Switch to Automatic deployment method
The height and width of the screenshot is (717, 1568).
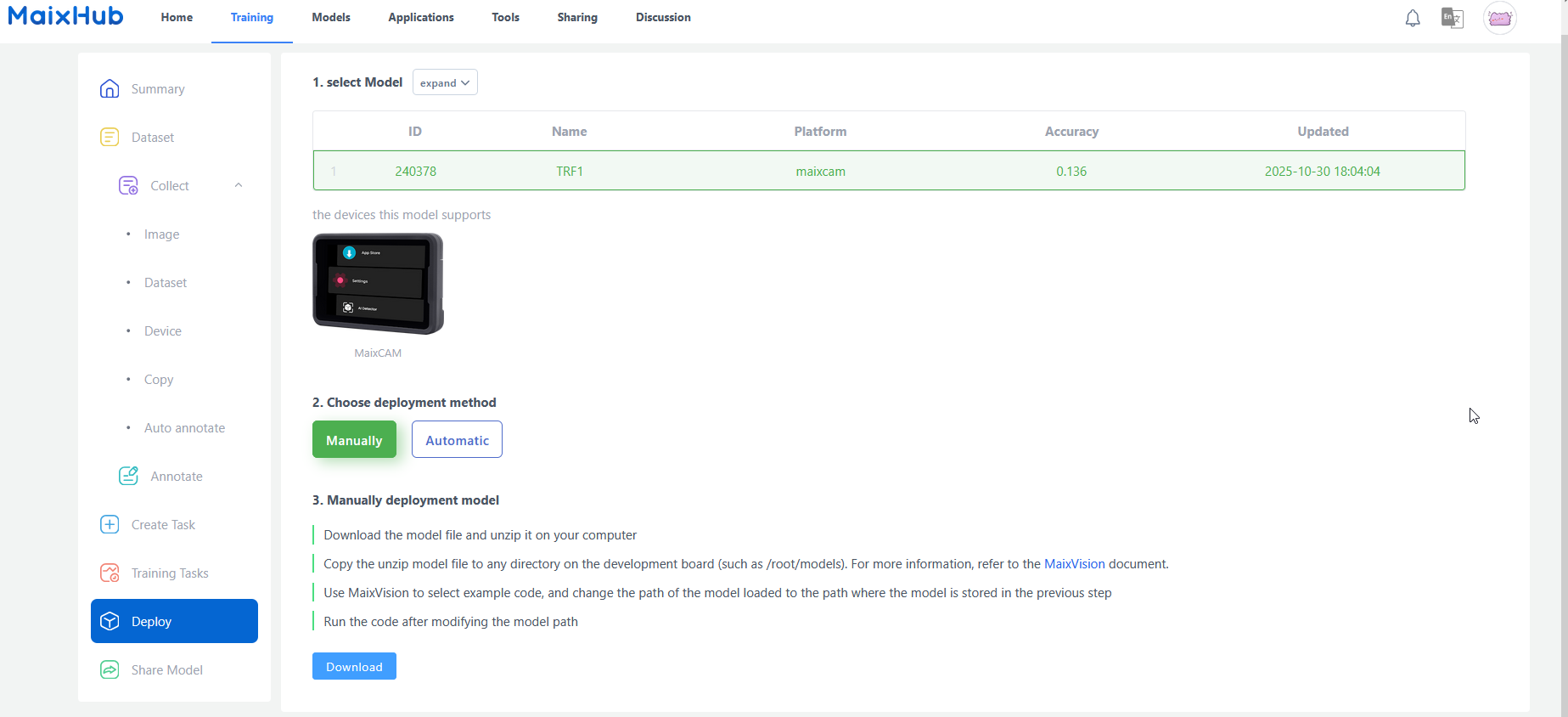[457, 440]
